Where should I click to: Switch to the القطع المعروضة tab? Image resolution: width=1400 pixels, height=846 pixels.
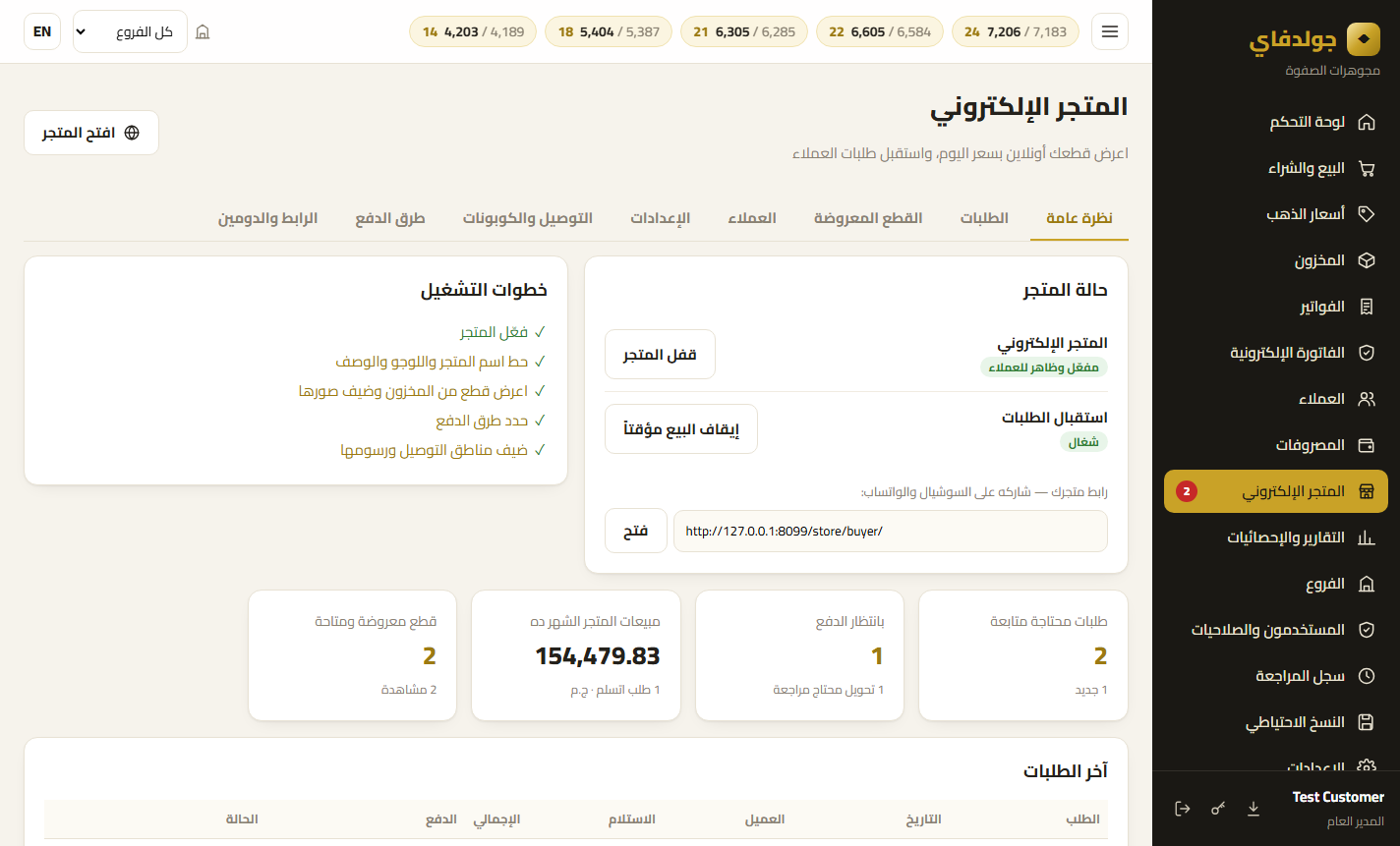[x=868, y=217]
